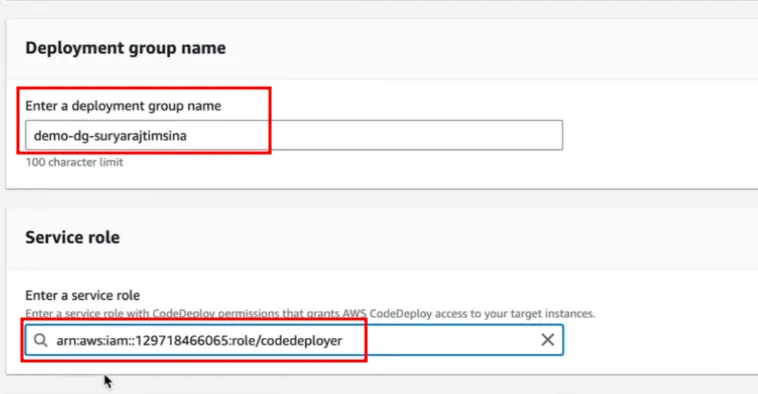
Task: Click the deployment group name input field
Action: [294, 135]
